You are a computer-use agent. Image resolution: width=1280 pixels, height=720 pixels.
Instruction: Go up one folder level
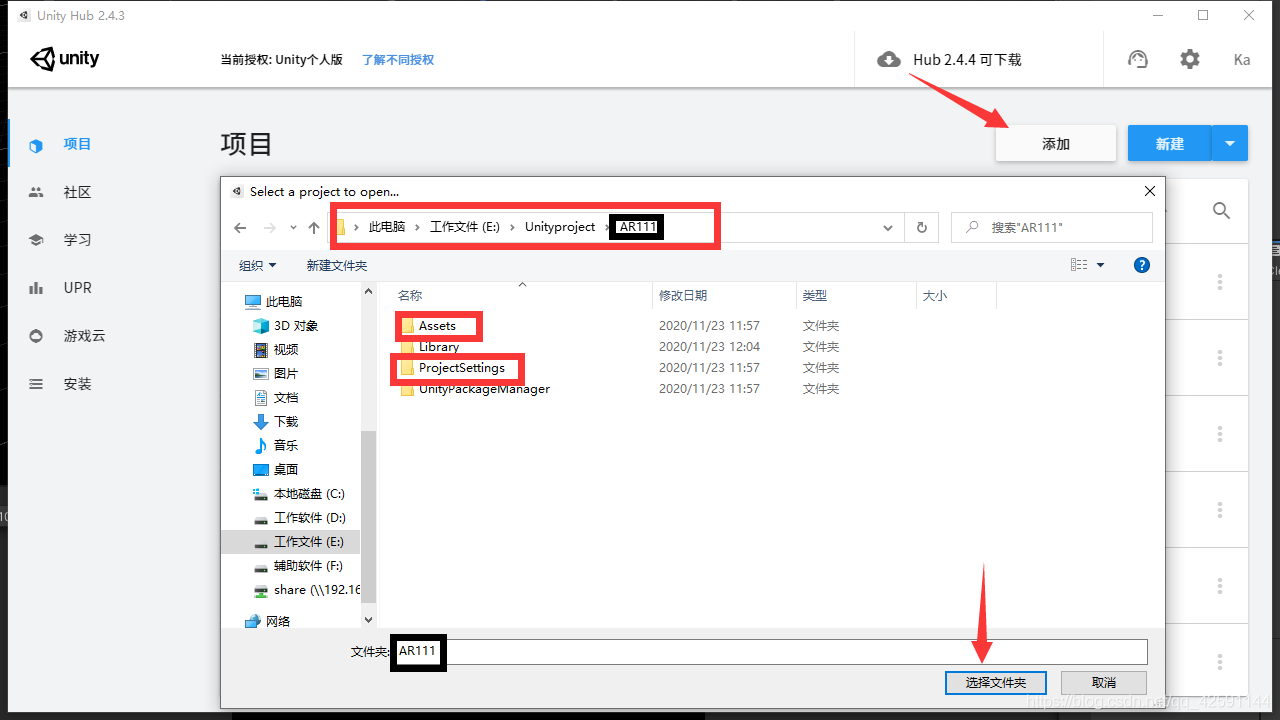click(x=314, y=228)
